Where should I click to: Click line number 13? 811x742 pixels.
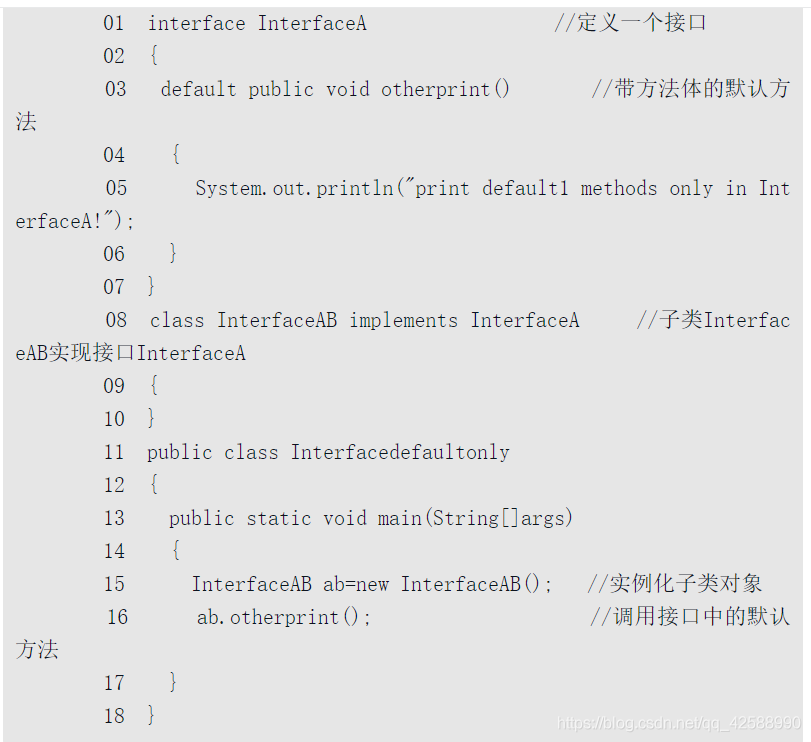click(114, 518)
